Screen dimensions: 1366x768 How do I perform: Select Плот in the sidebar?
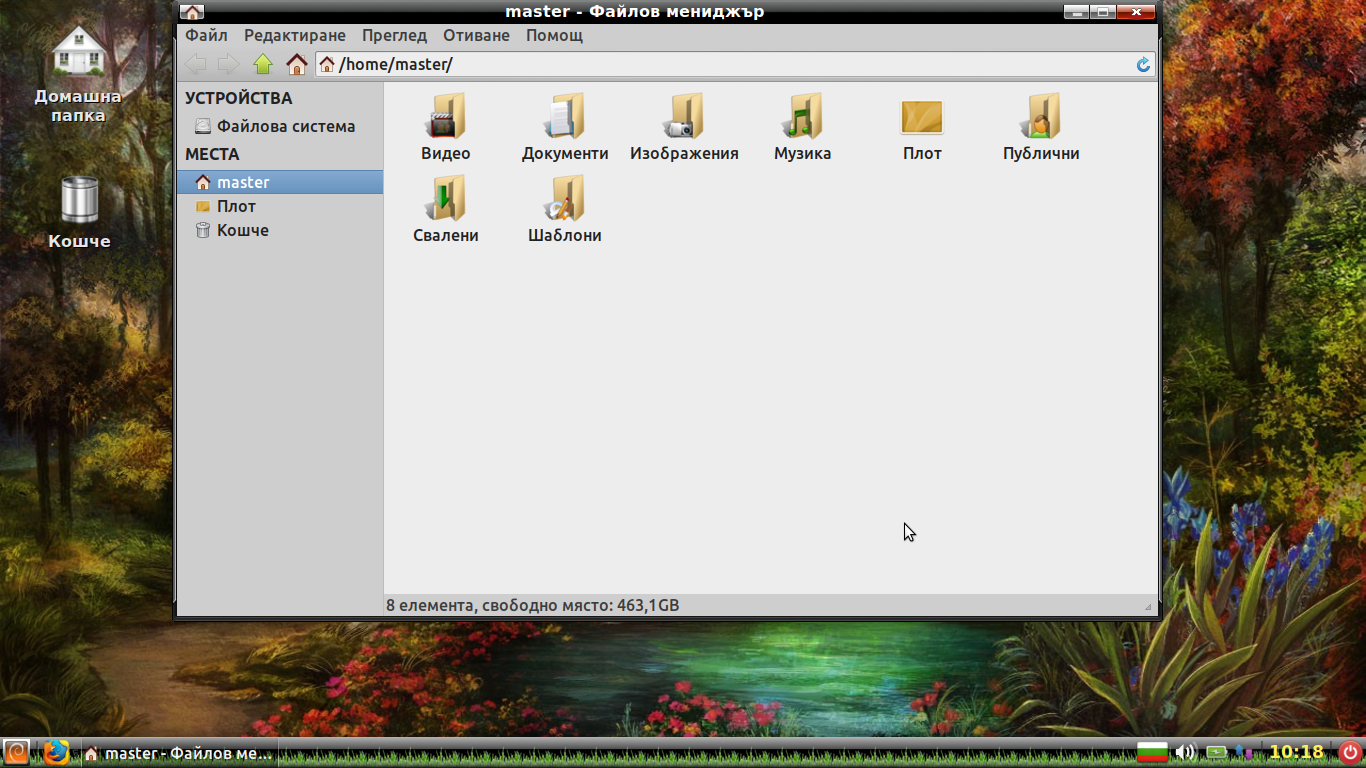click(280, 206)
